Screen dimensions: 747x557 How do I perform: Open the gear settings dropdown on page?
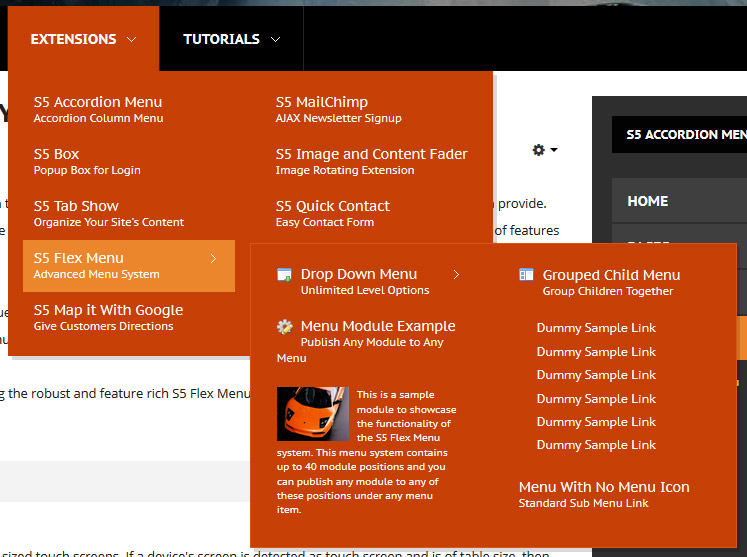point(544,150)
